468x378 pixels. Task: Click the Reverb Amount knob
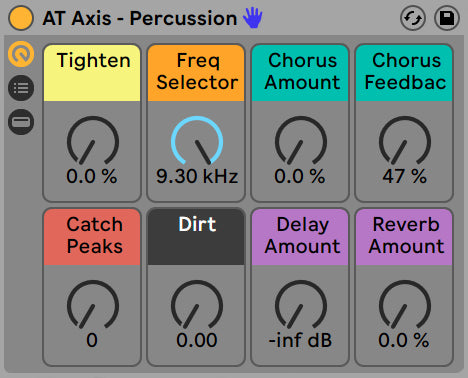[x=405, y=304]
